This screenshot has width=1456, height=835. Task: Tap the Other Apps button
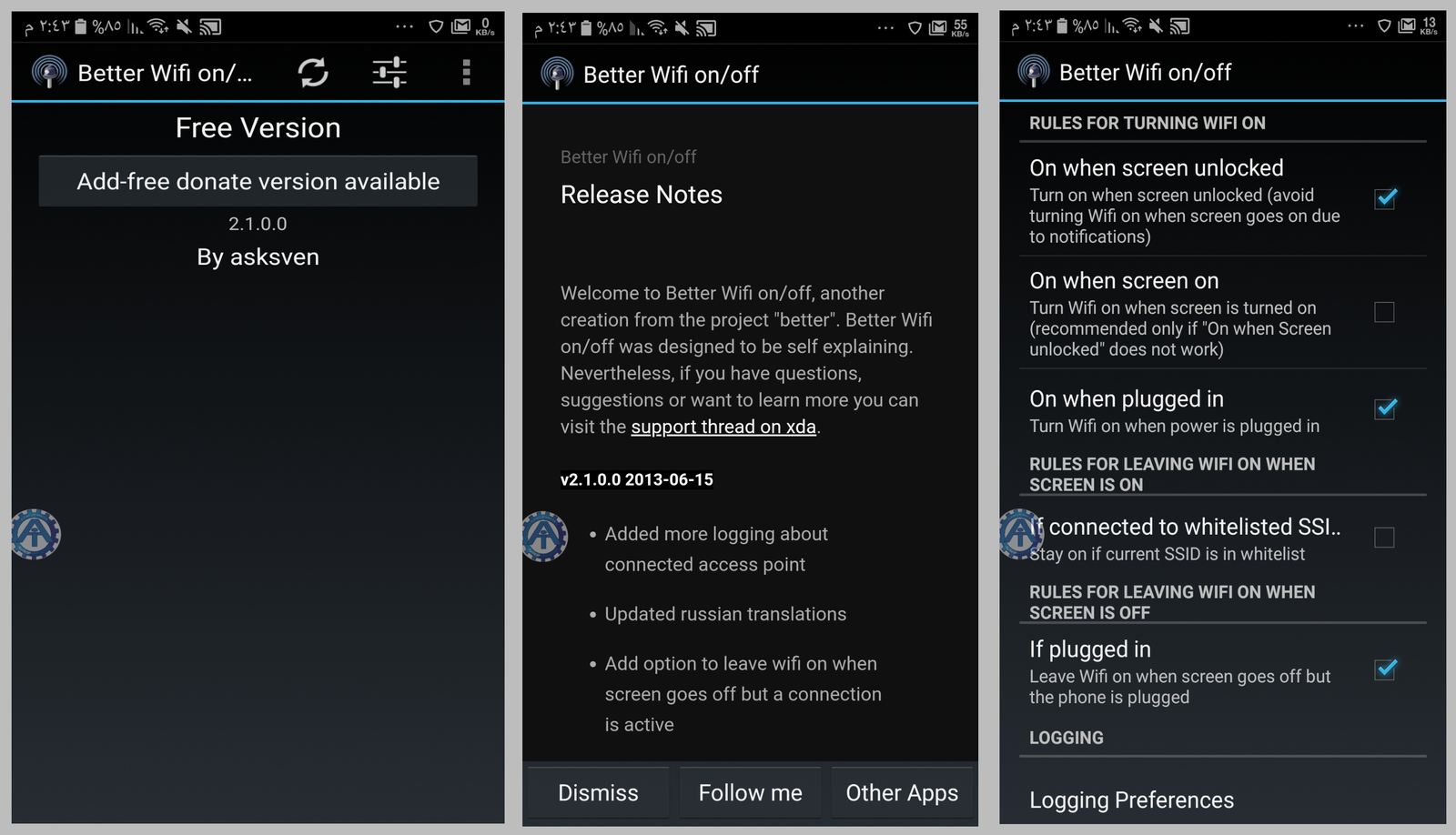coord(901,792)
